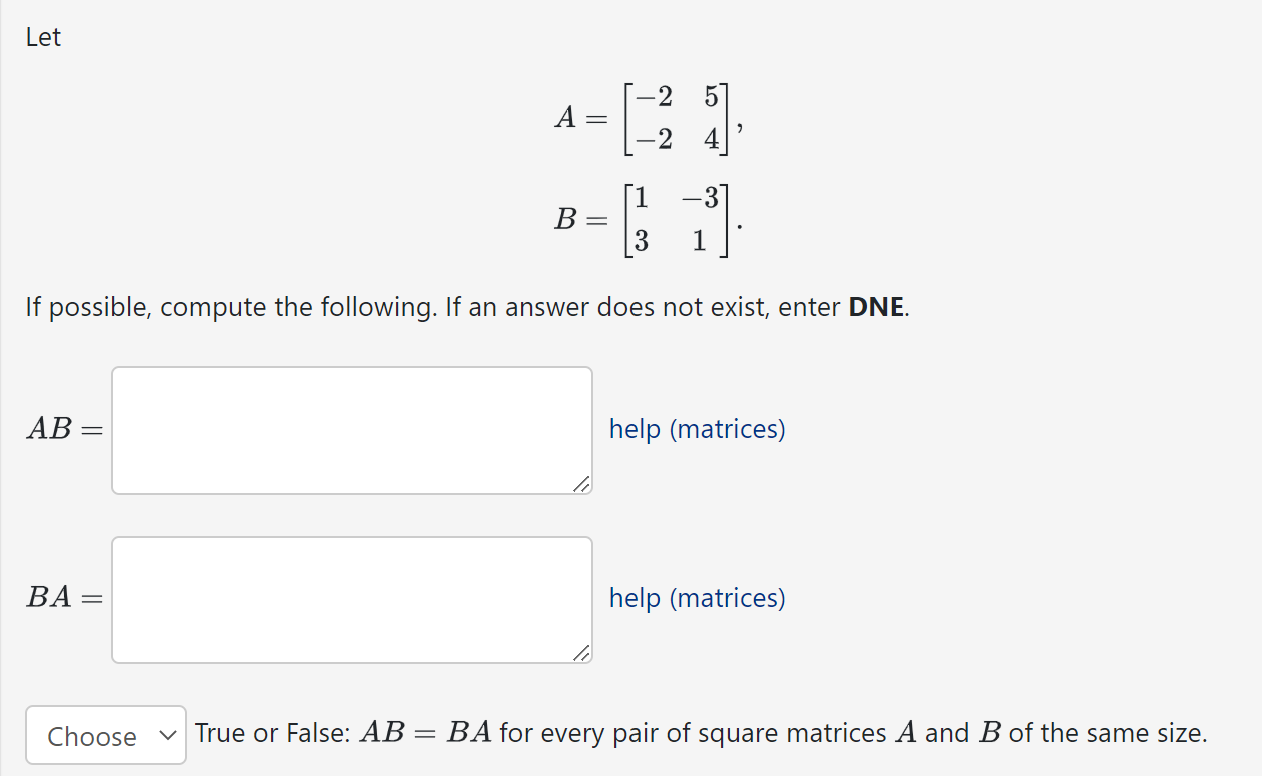Click the instruction line about computing answers
The image size is (1262, 776).
(466, 307)
